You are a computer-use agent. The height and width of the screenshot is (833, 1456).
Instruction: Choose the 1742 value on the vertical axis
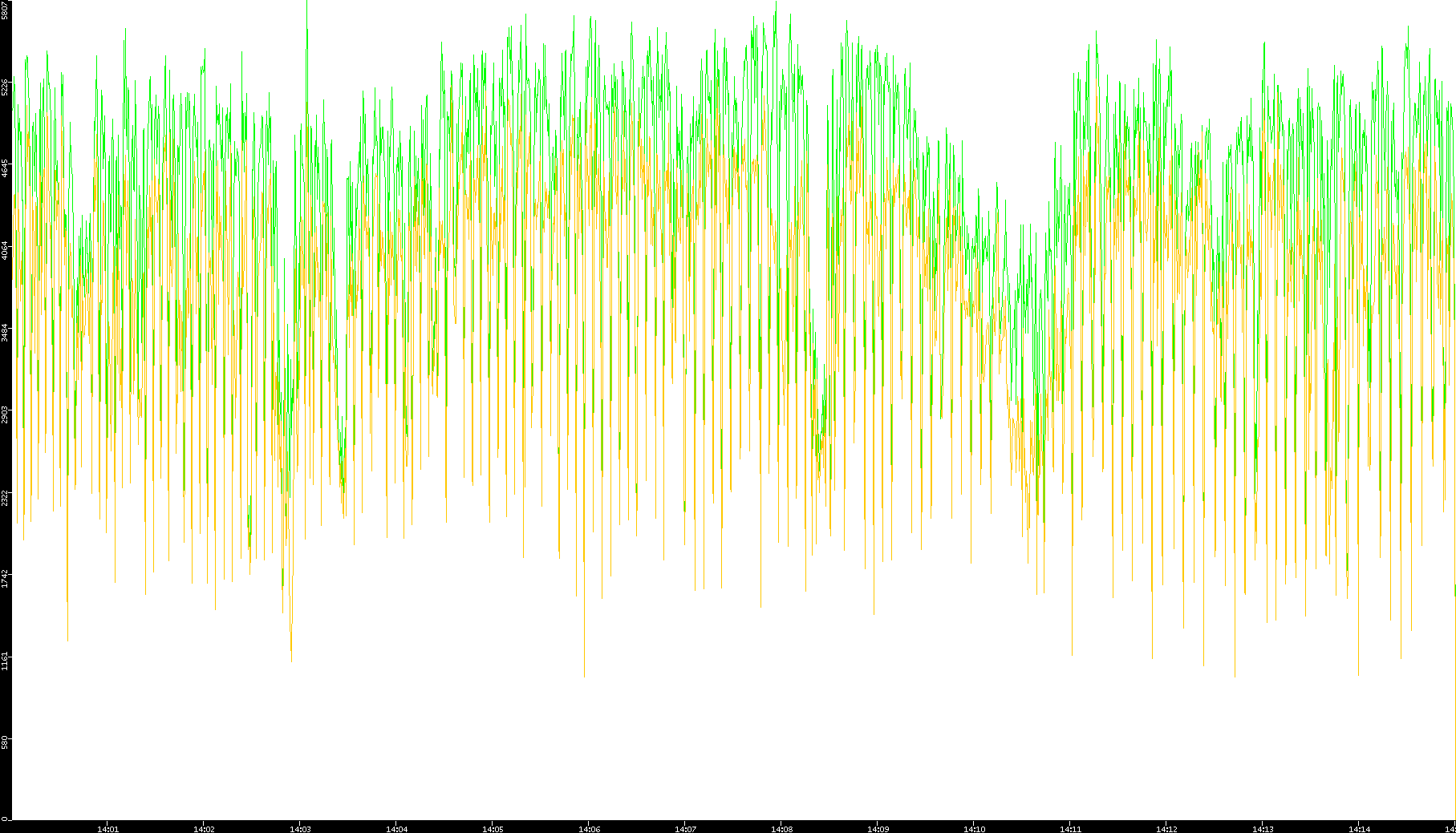tap(6, 579)
